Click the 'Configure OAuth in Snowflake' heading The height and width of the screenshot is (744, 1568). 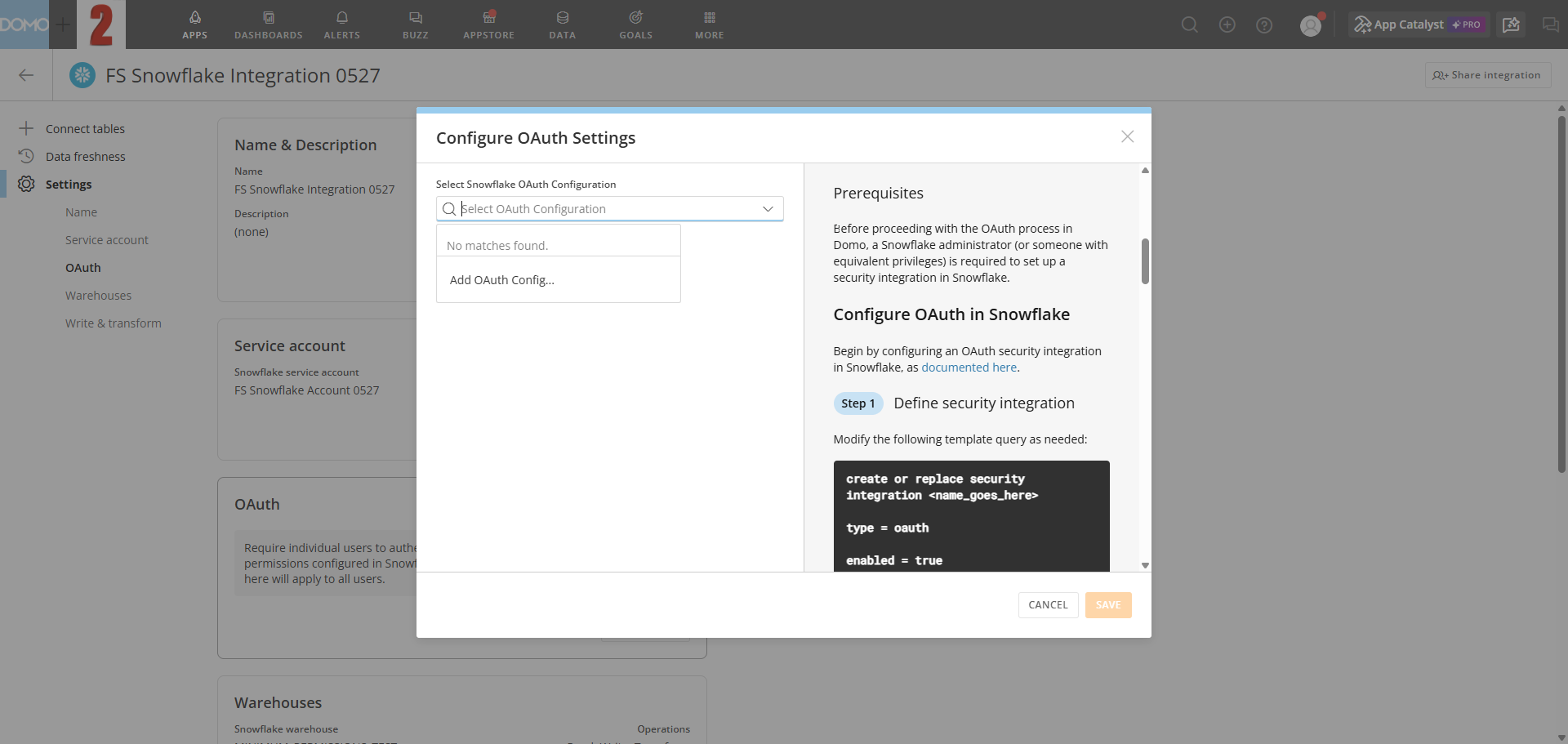coord(951,314)
